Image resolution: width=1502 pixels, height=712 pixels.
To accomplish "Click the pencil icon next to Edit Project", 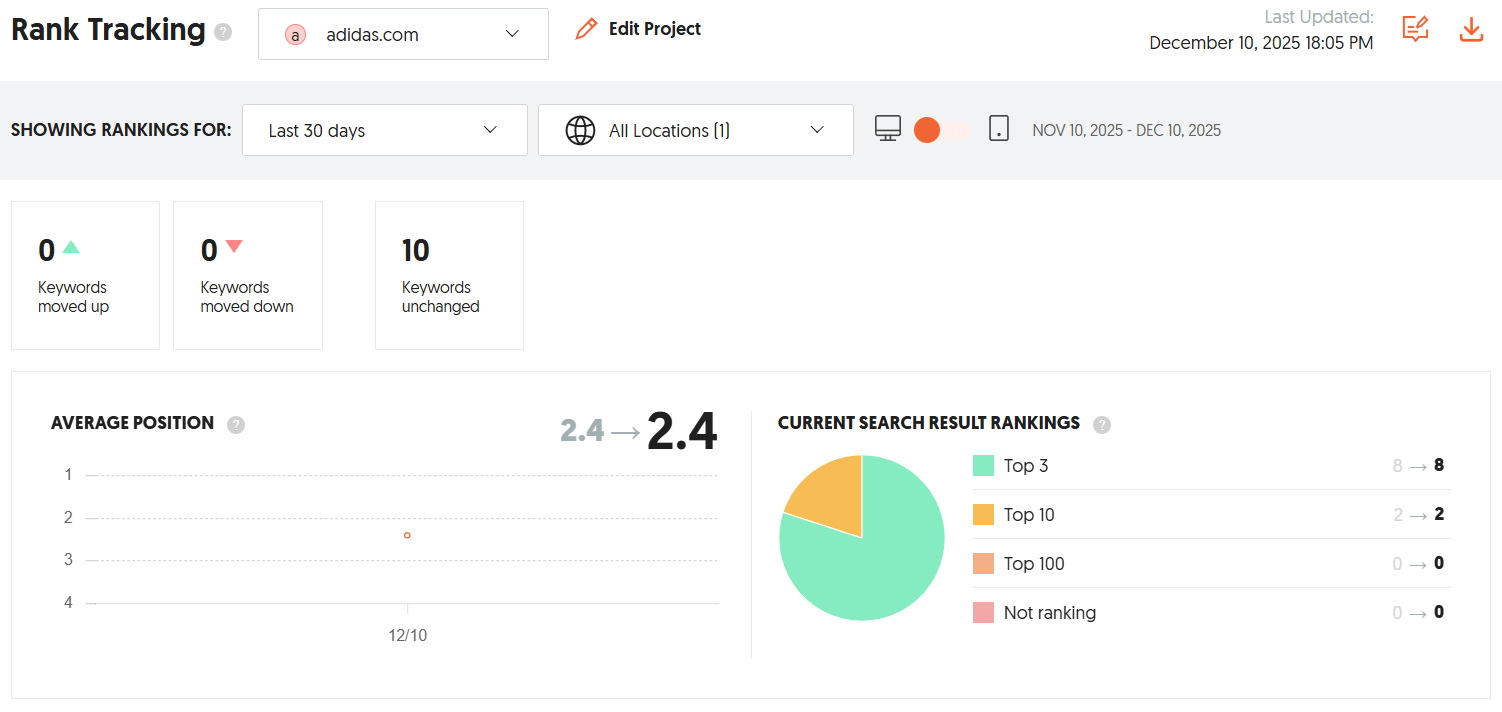I will click(585, 29).
